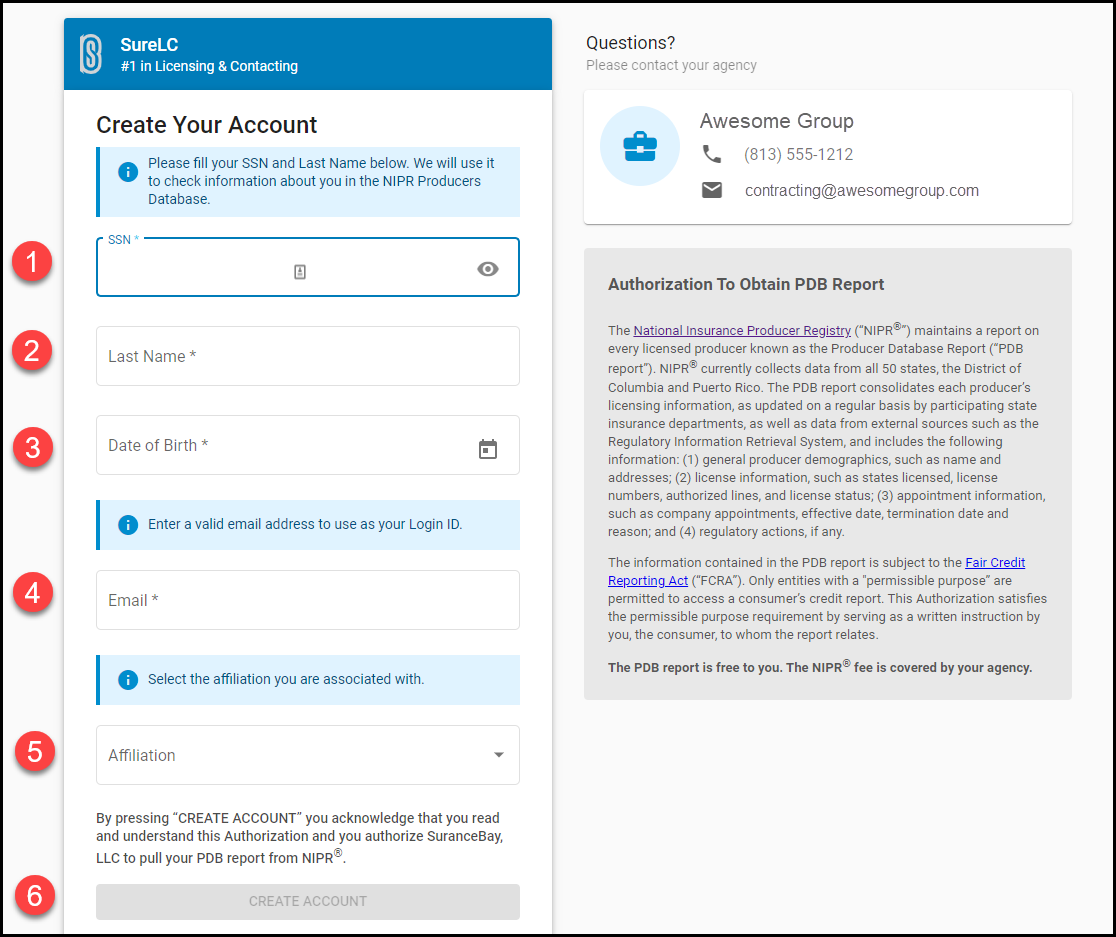Image resolution: width=1116 pixels, height=937 pixels.
Task: Click the 'Please contact your agency' text
Action: click(671, 65)
